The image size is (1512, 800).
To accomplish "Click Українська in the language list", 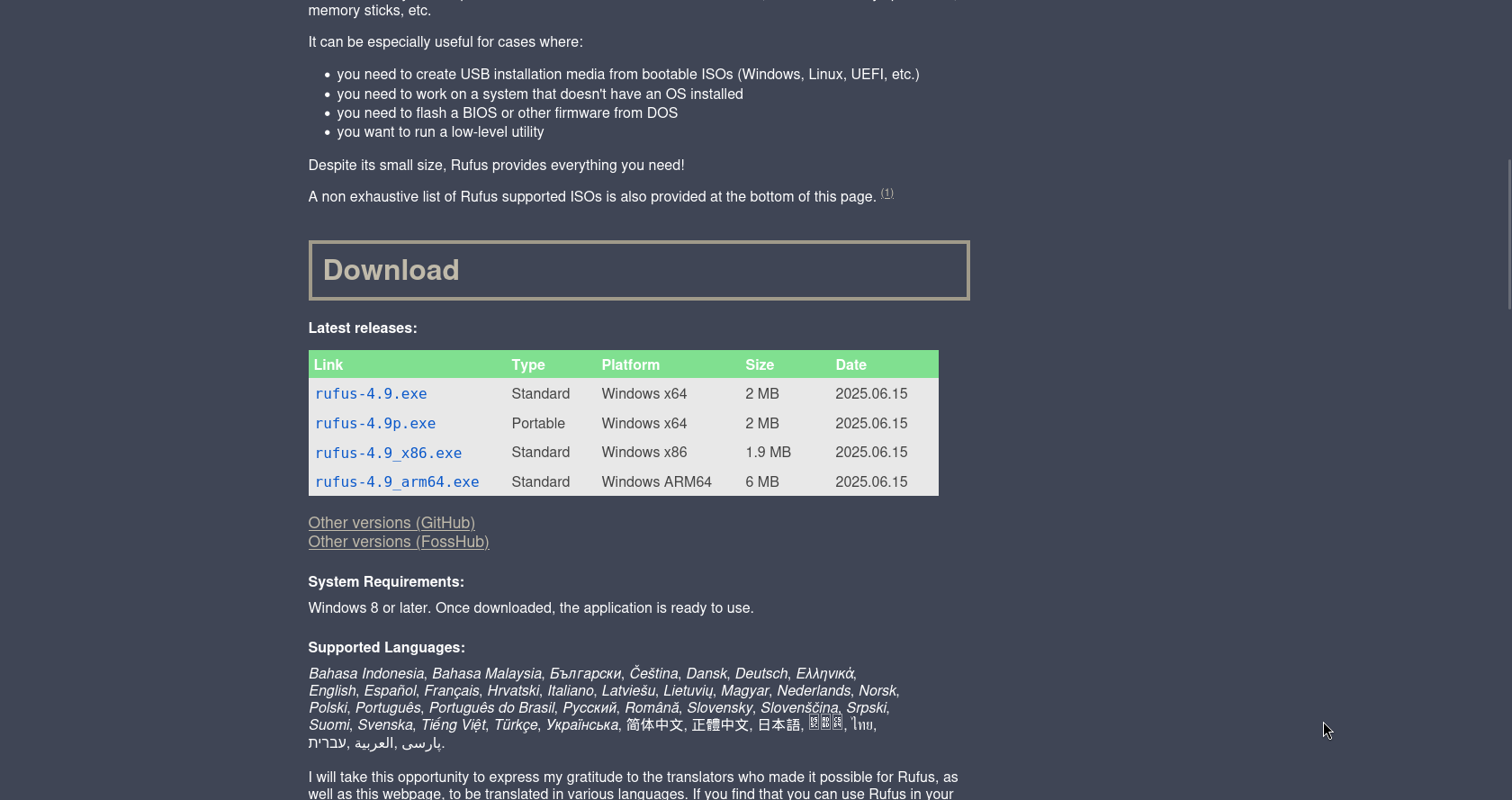I will (582, 725).
